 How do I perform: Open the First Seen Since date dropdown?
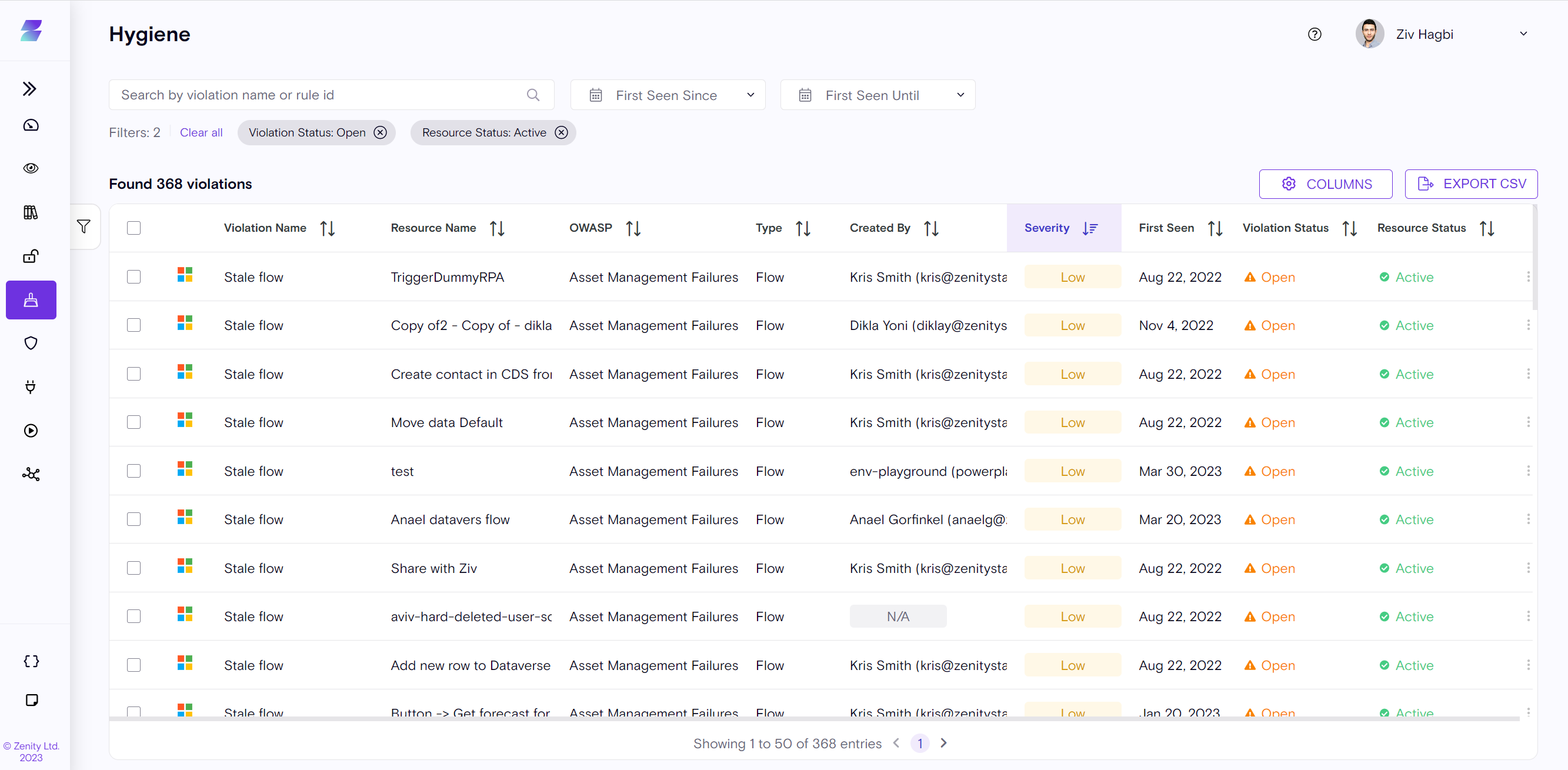click(x=667, y=95)
